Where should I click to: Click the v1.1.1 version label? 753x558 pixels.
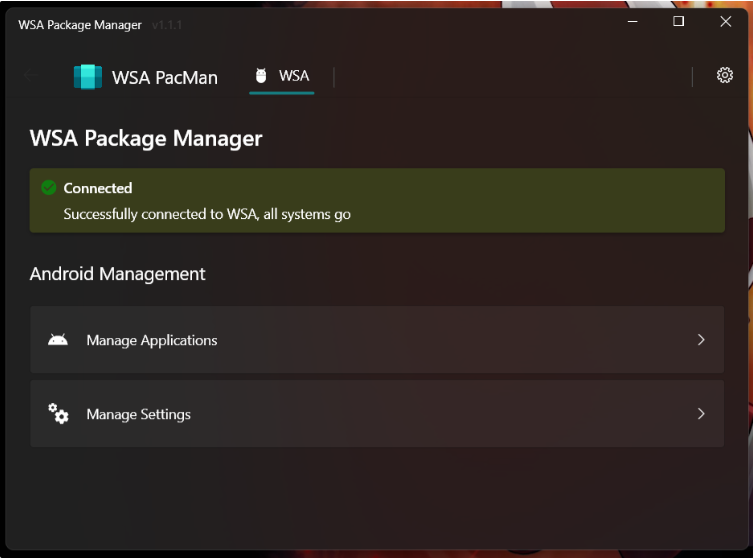coord(167,25)
